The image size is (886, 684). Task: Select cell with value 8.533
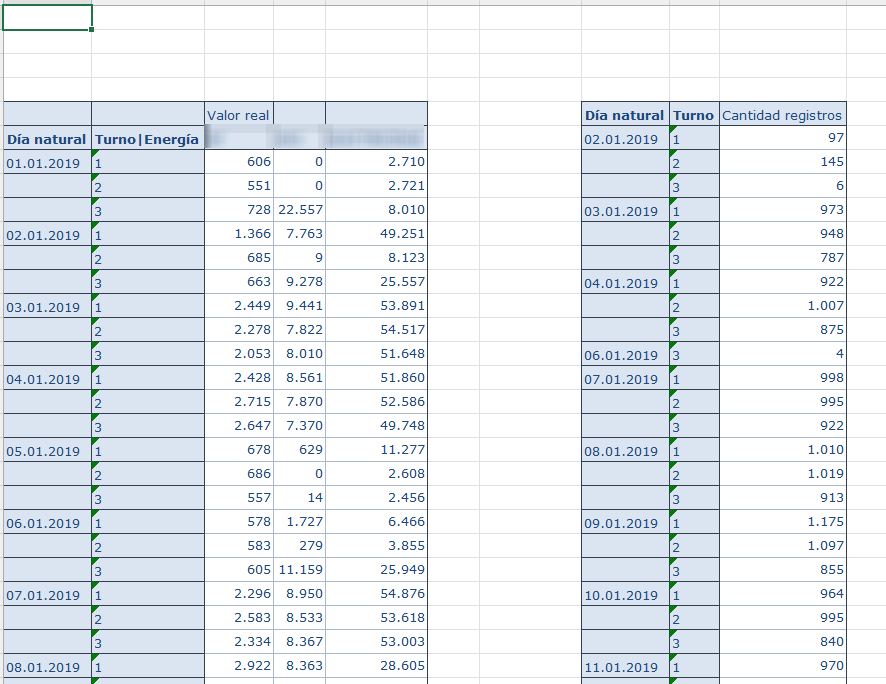coord(299,617)
